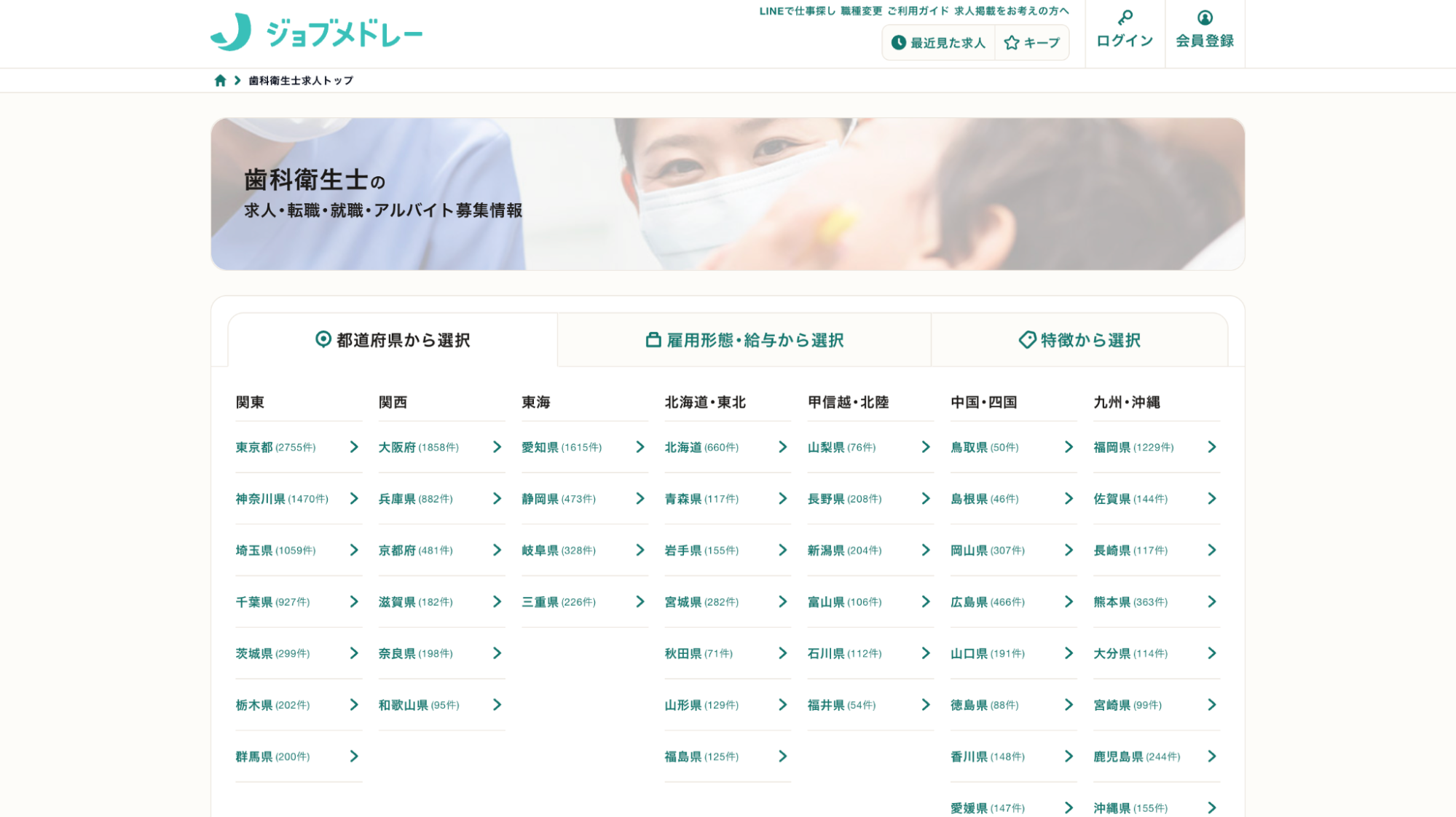
Task: Click the person icon above 会員登録
Action: [1205, 18]
